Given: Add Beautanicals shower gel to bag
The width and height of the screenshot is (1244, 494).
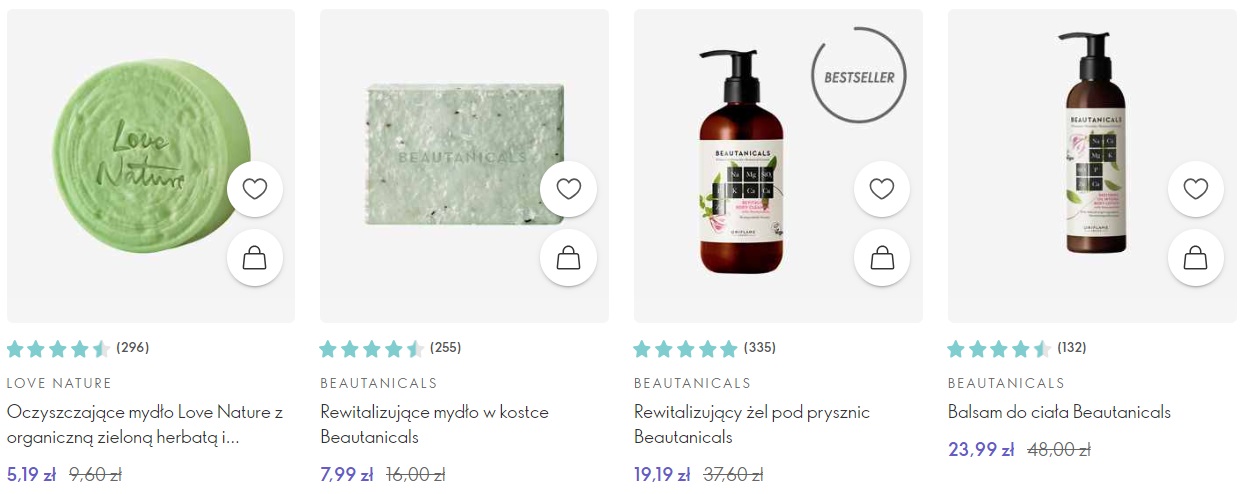Looking at the screenshot, I should click(882, 258).
